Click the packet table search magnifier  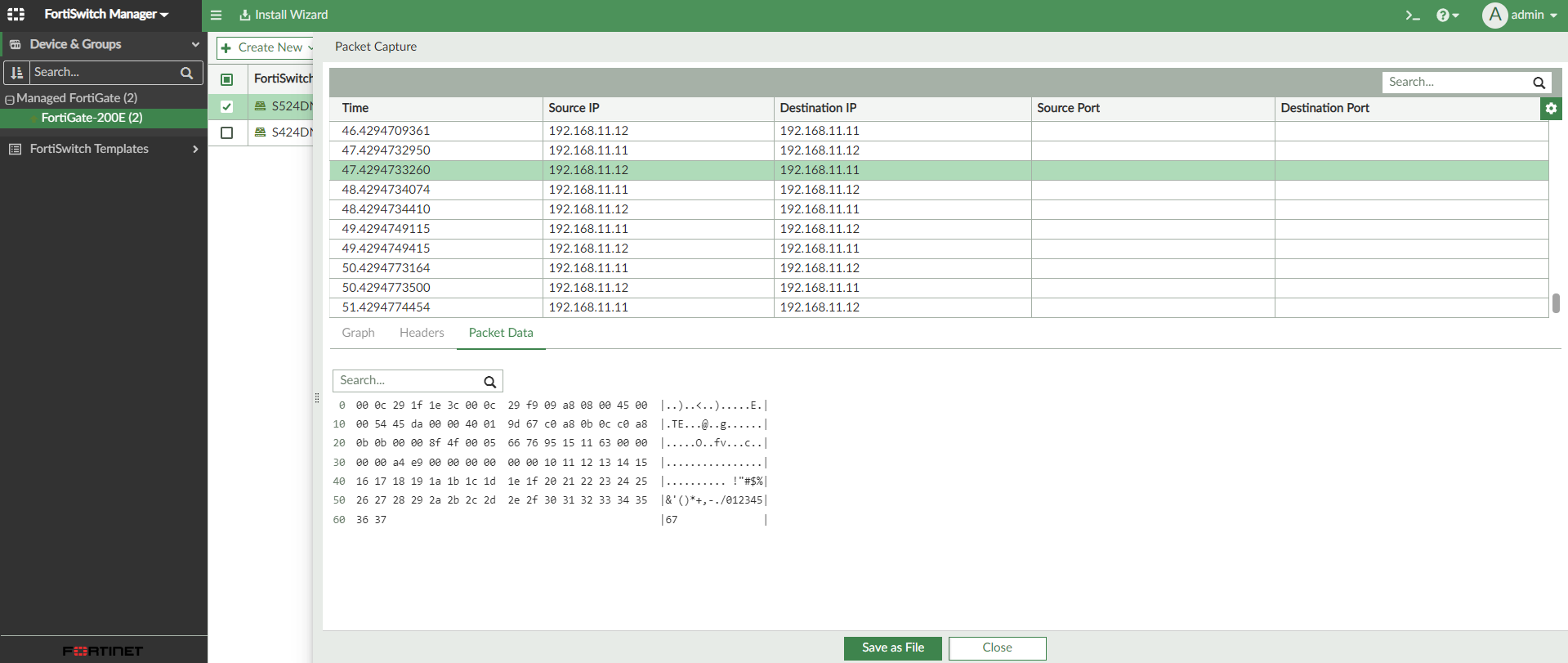coord(1539,83)
